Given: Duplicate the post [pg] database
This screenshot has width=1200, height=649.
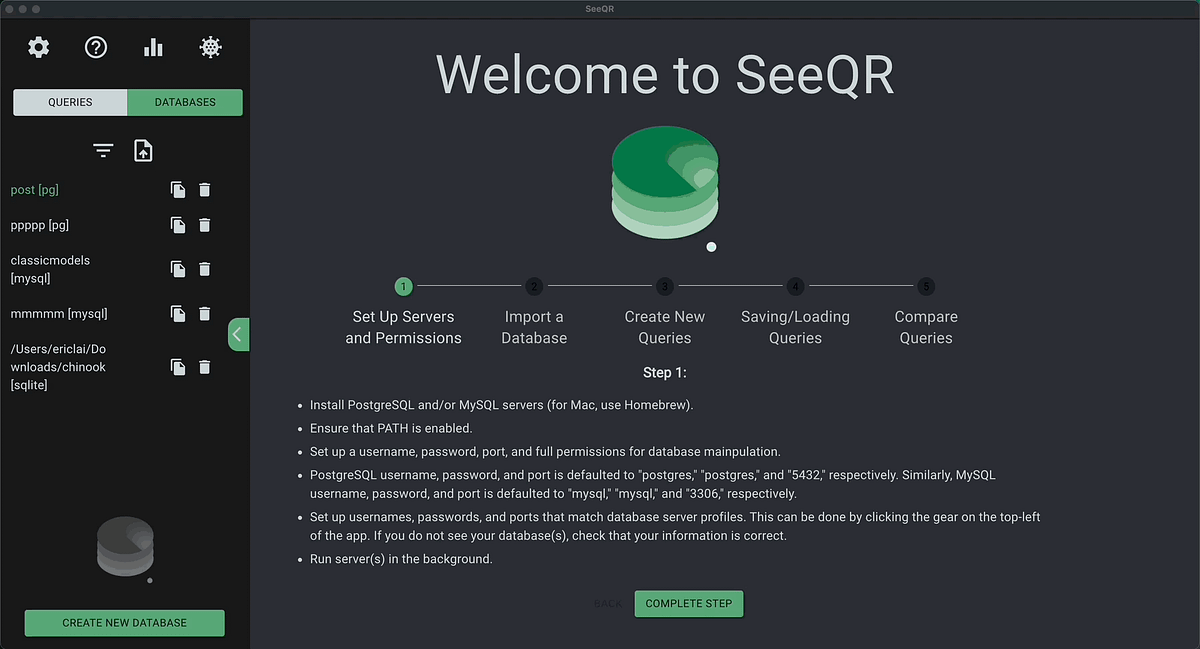Looking at the screenshot, I should [178, 190].
